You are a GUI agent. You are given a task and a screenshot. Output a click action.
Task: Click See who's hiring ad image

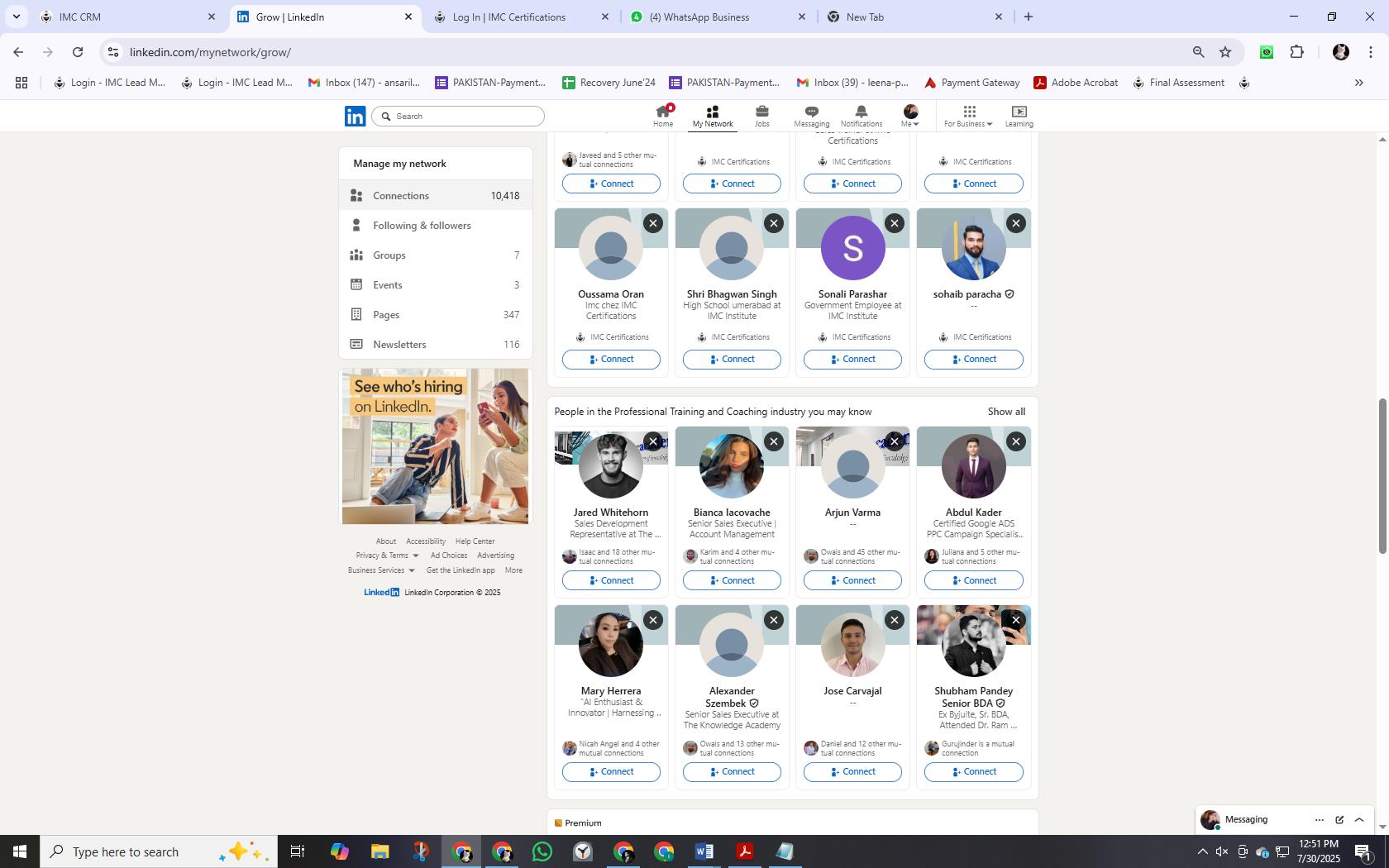[435, 446]
